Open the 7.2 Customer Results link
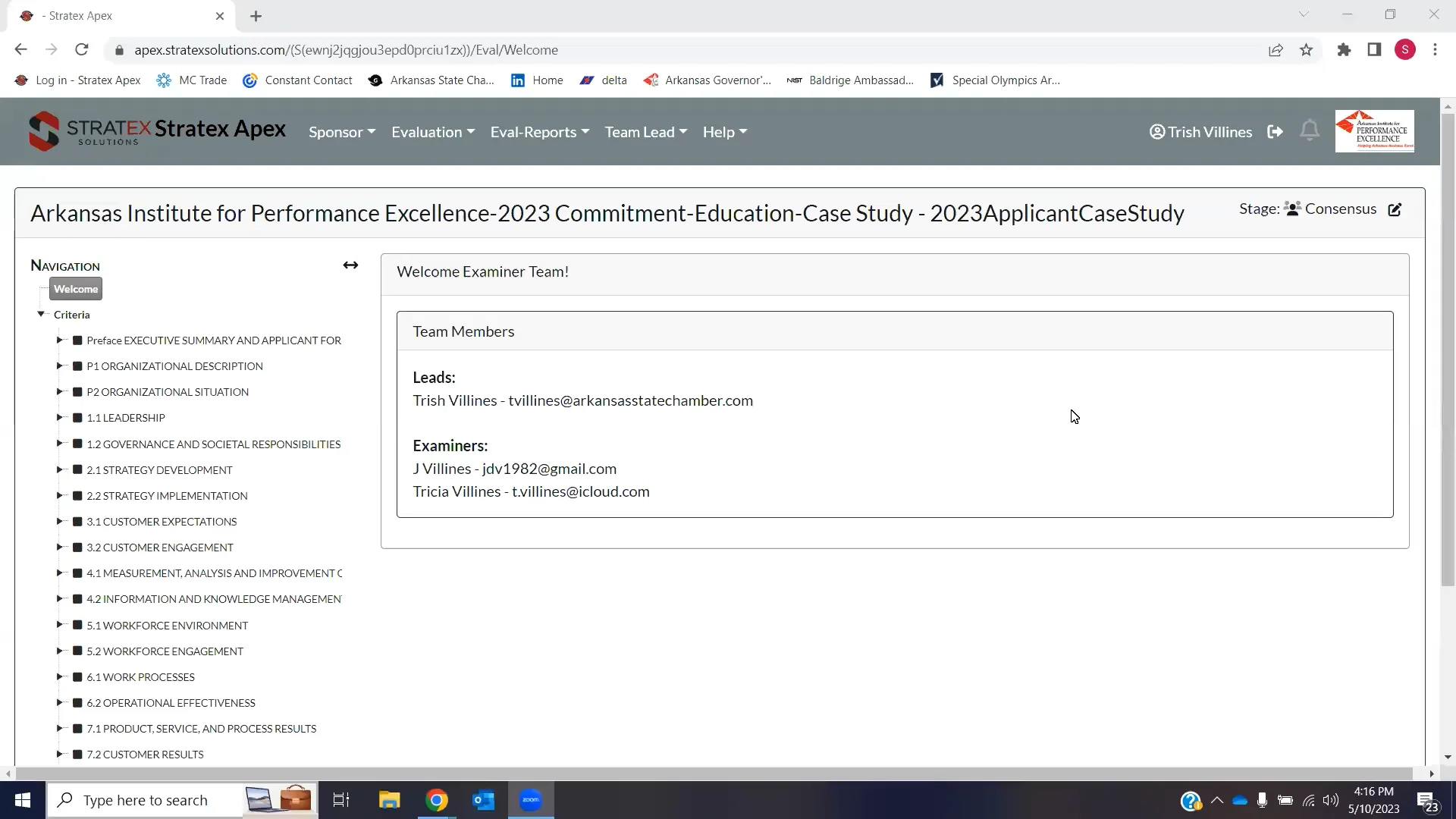Image resolution: width=1456 pixels, height=819 pixels. tap(145, 755)
